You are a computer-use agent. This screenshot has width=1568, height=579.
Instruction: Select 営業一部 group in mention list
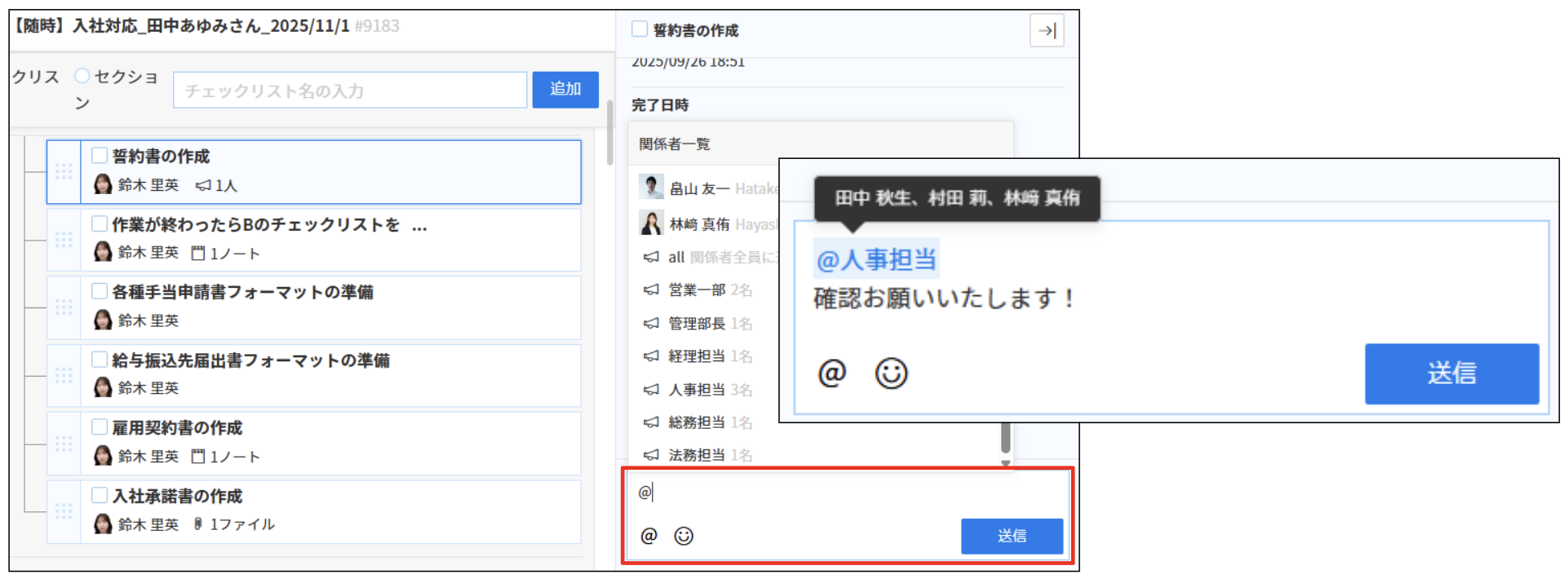(697, 290)
